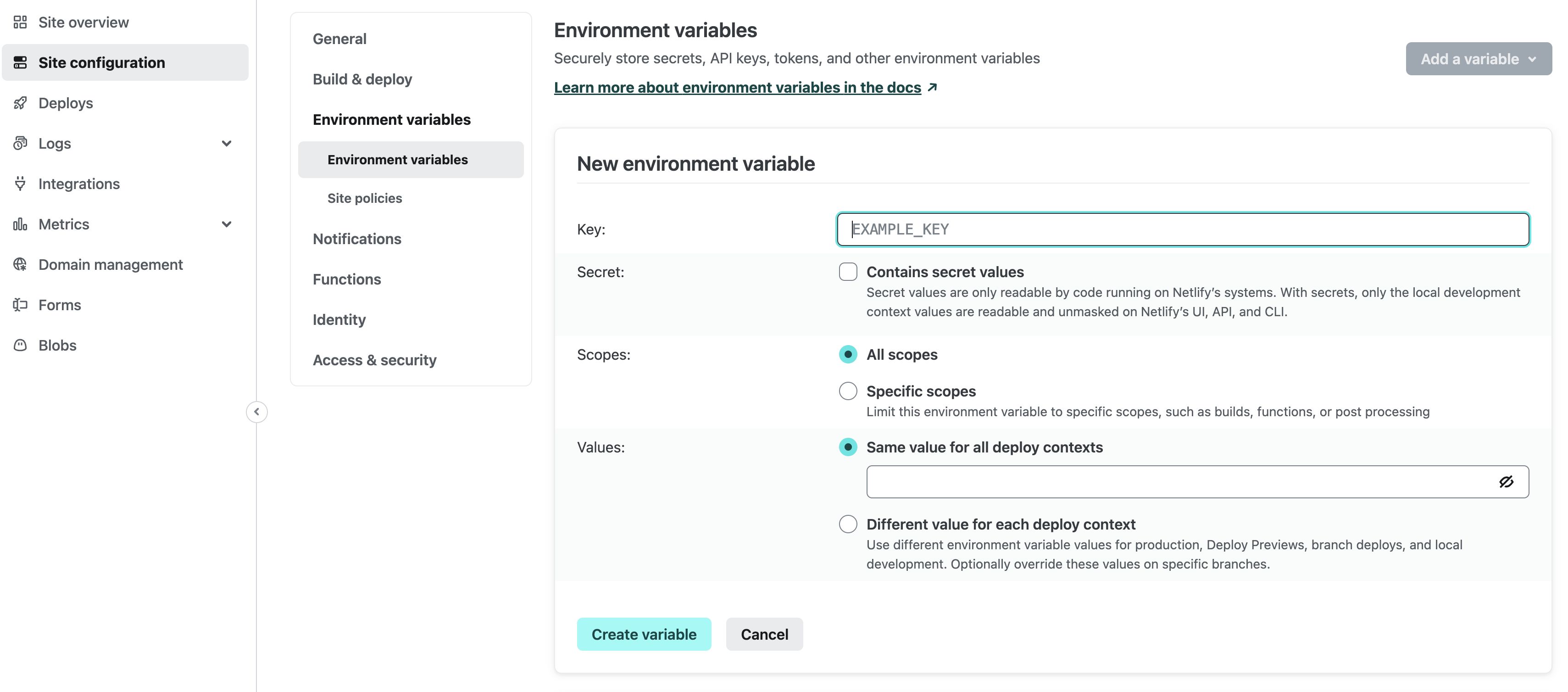Select the Specific scopes radio button

point(848,391)
